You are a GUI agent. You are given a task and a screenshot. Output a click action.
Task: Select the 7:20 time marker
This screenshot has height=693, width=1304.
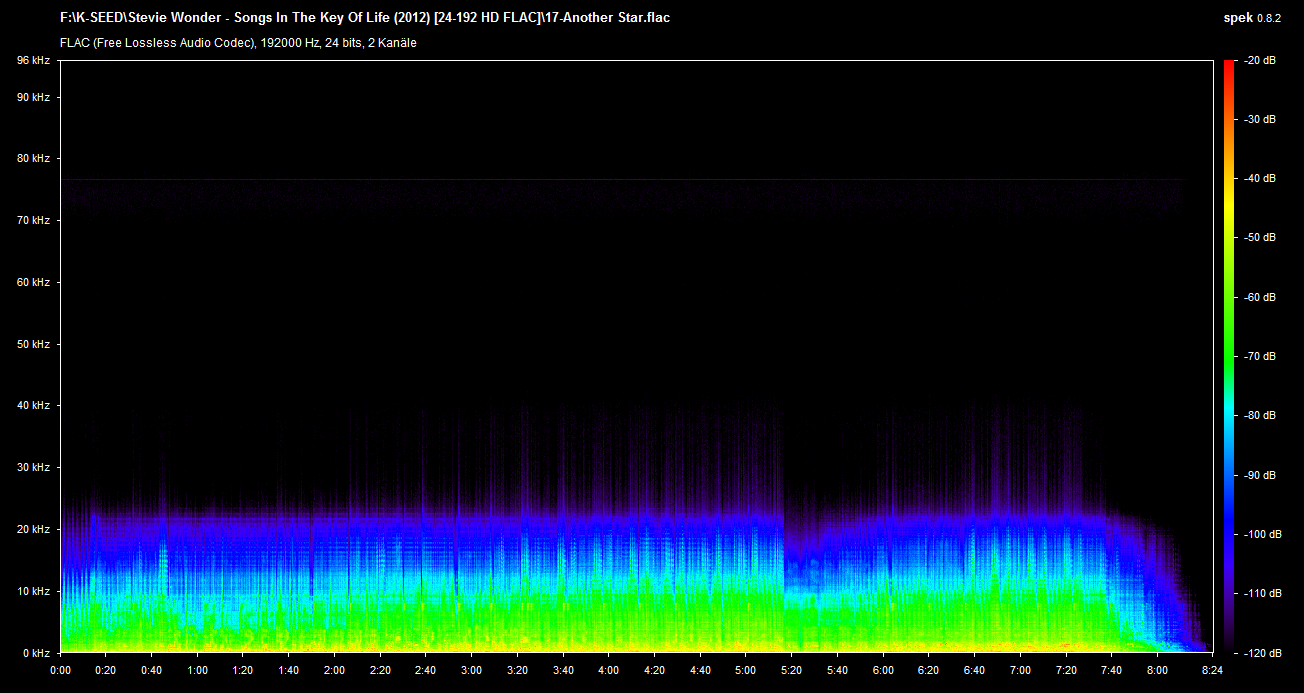coord(1066,670)
